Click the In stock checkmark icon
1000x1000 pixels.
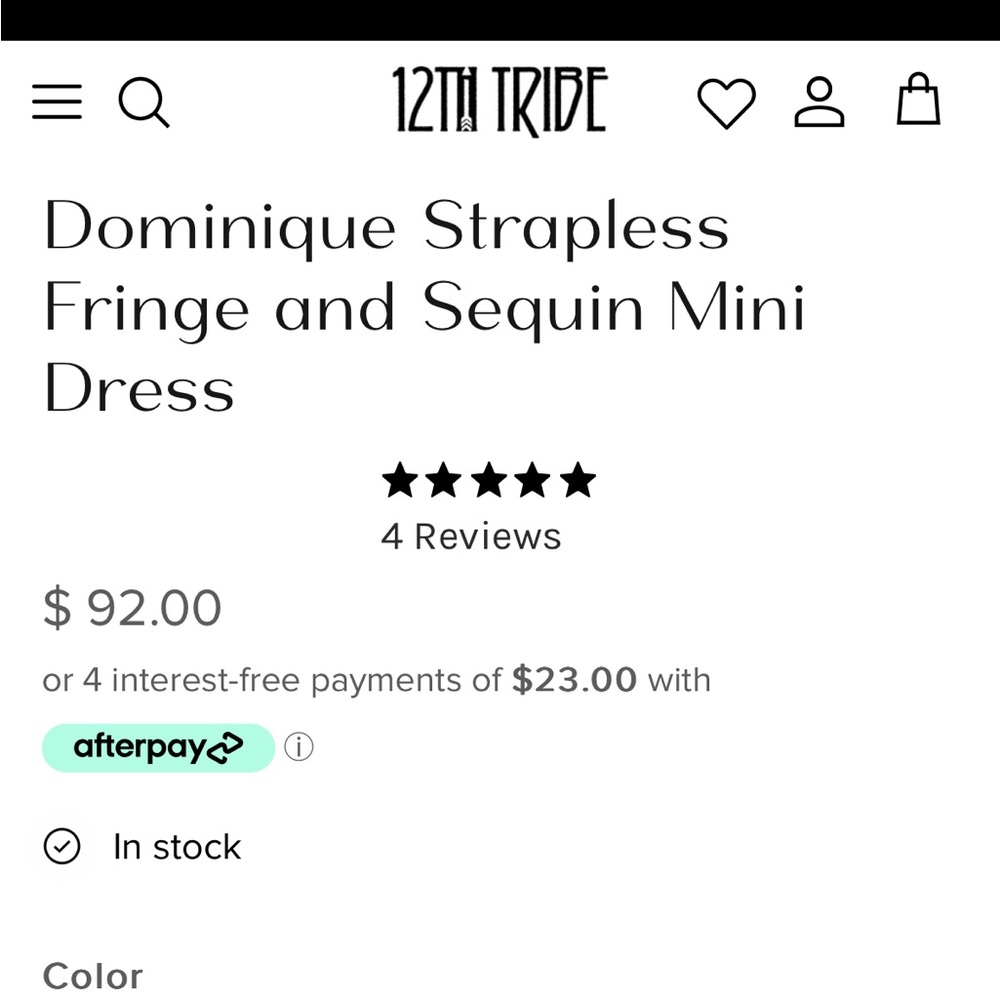pyautogui.click(x=62, y=847)
